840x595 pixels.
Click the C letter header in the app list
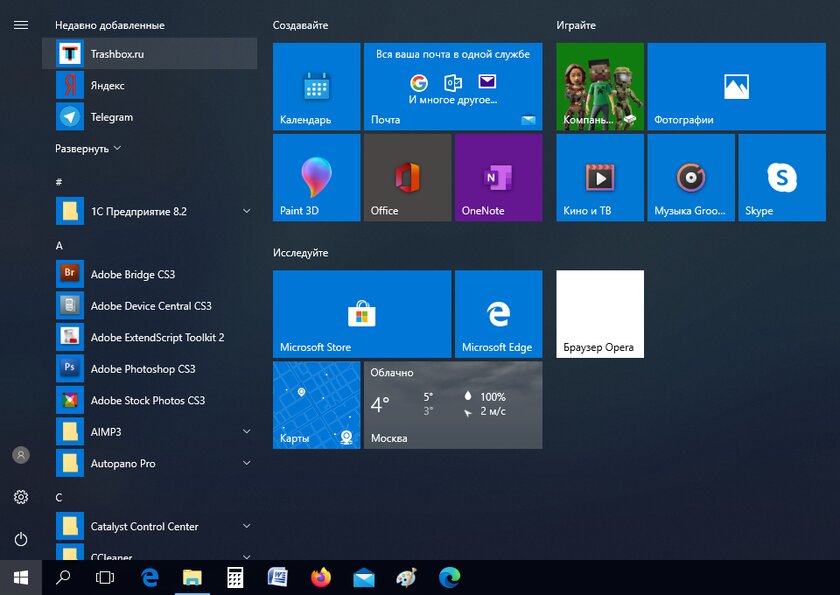click(x=59, y=498)
